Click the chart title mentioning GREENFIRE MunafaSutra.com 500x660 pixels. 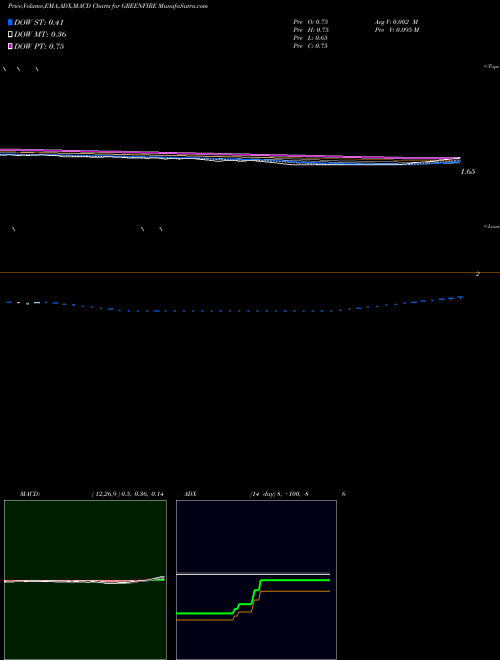point(108,7)
